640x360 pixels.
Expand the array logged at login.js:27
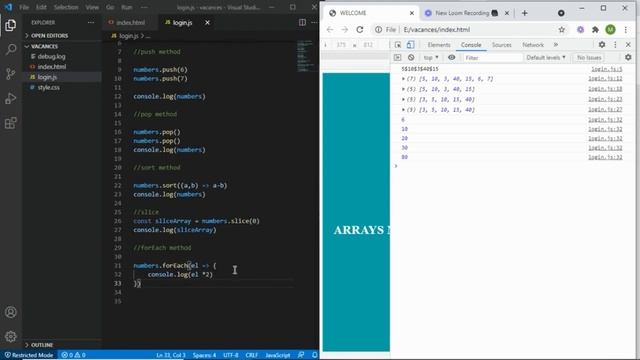403,110
